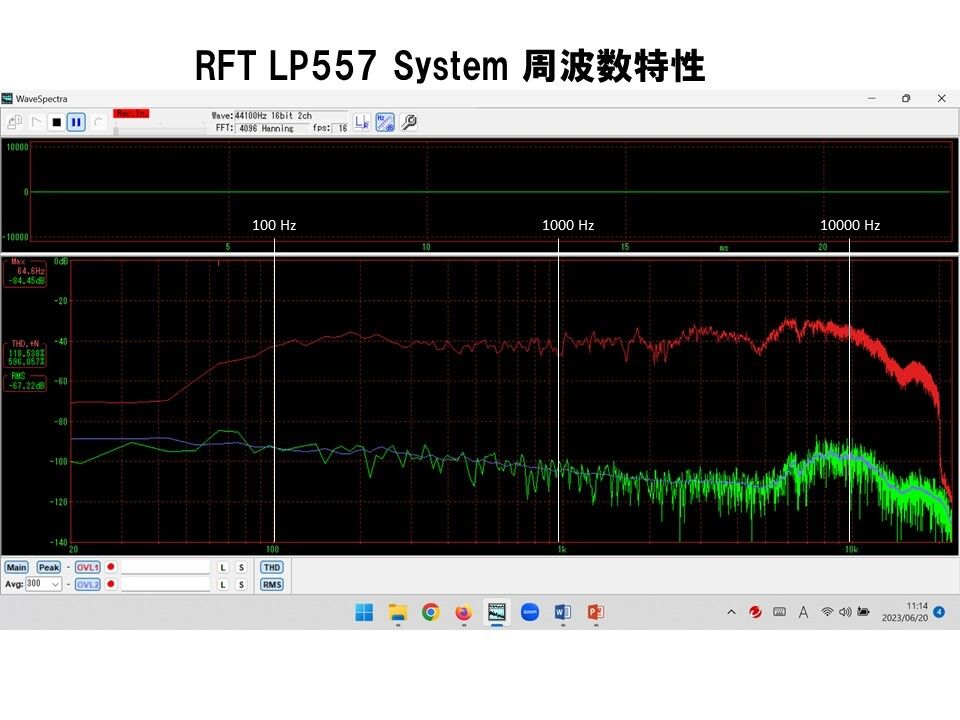This screenshot has height=720, width=960.
Task: Toggle the OVL1 overlay button
Action: [88, 568]
